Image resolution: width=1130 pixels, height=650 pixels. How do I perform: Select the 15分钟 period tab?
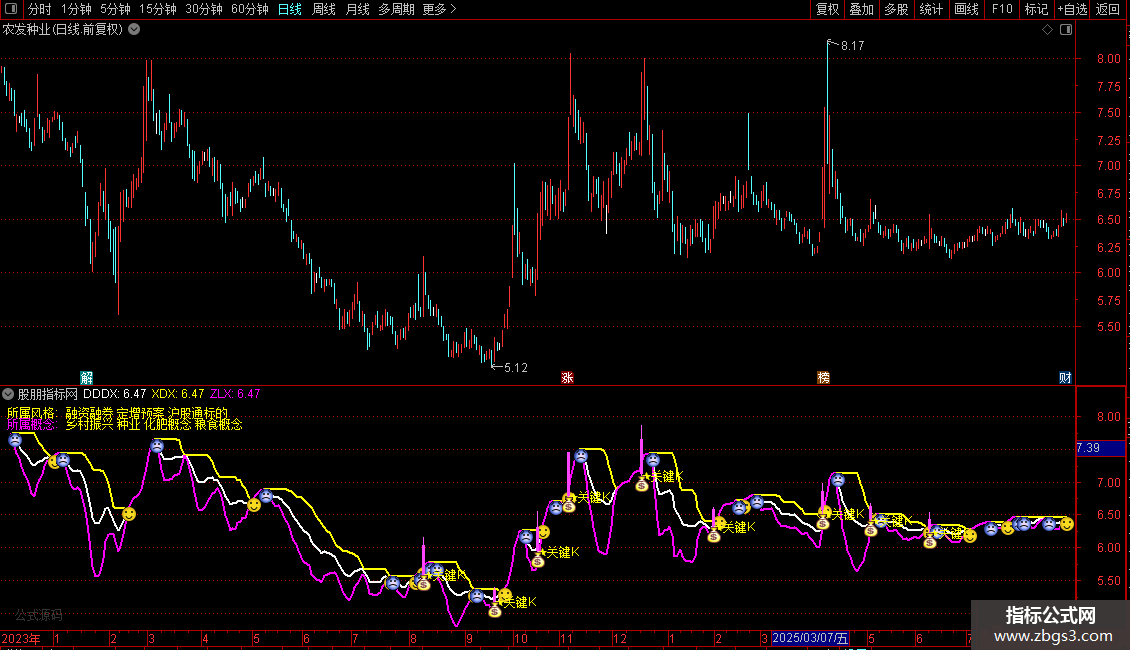pyautogui.click(x=157, y=9)
